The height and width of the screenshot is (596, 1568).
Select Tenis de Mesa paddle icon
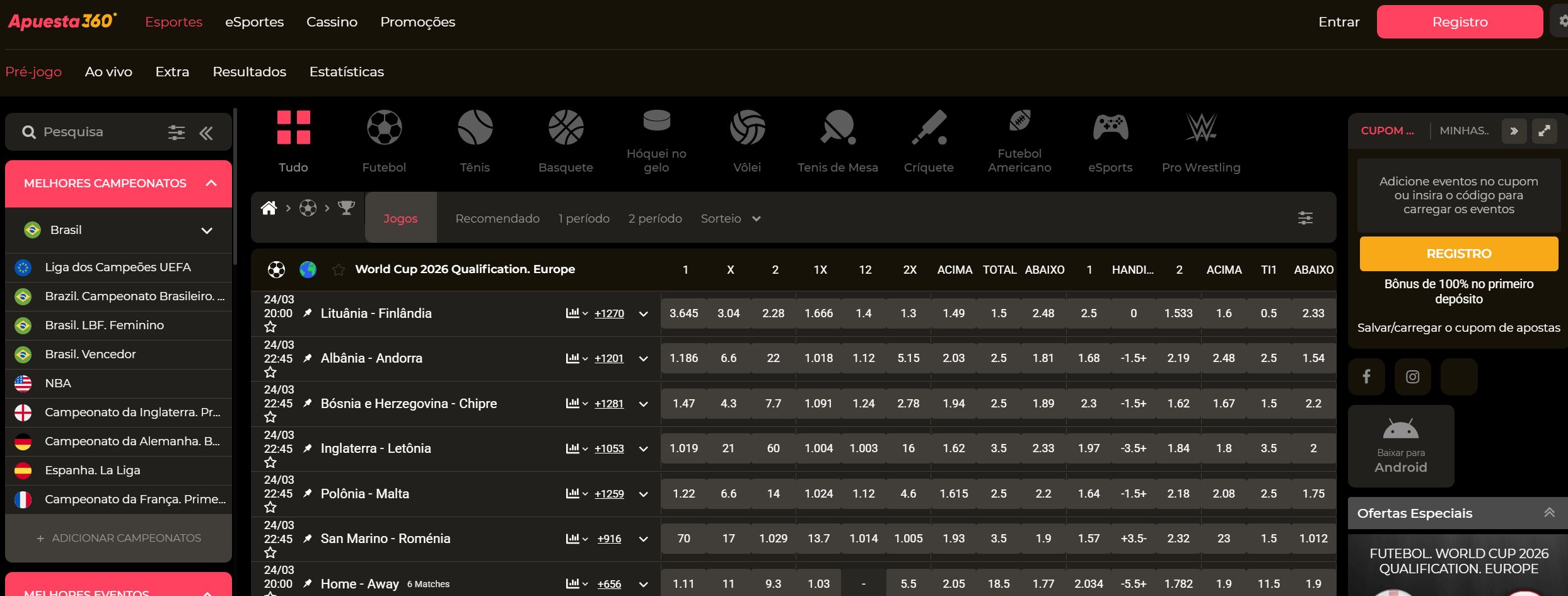(x=838, y=127)
